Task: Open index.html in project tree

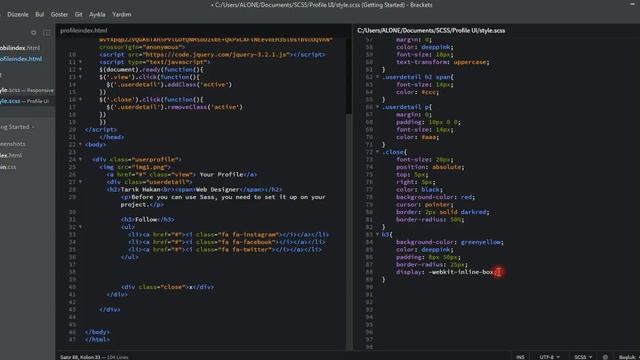Action: [x=11, y=155]
